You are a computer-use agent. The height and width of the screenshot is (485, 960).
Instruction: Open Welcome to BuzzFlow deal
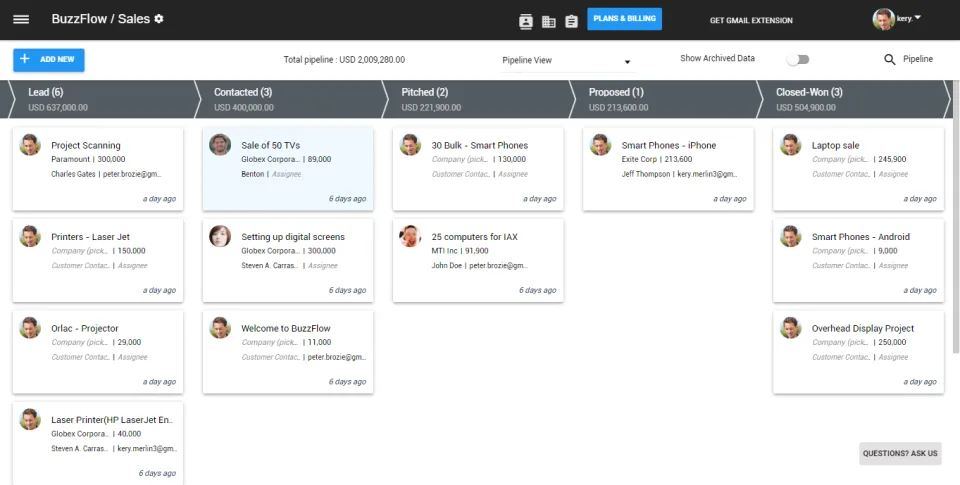286,328
